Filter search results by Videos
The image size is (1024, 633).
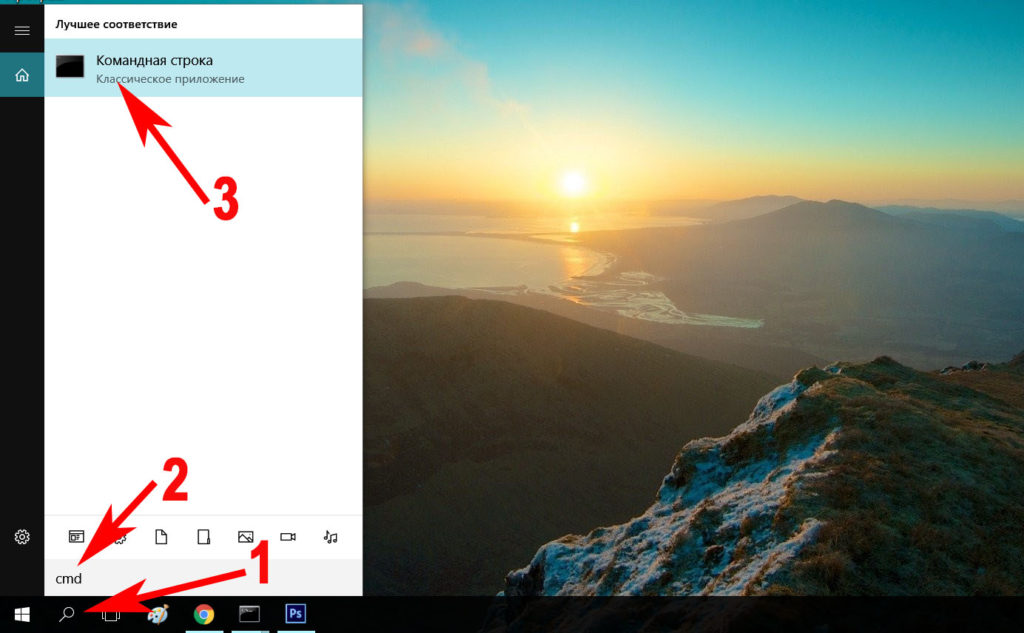coord(288,537)
